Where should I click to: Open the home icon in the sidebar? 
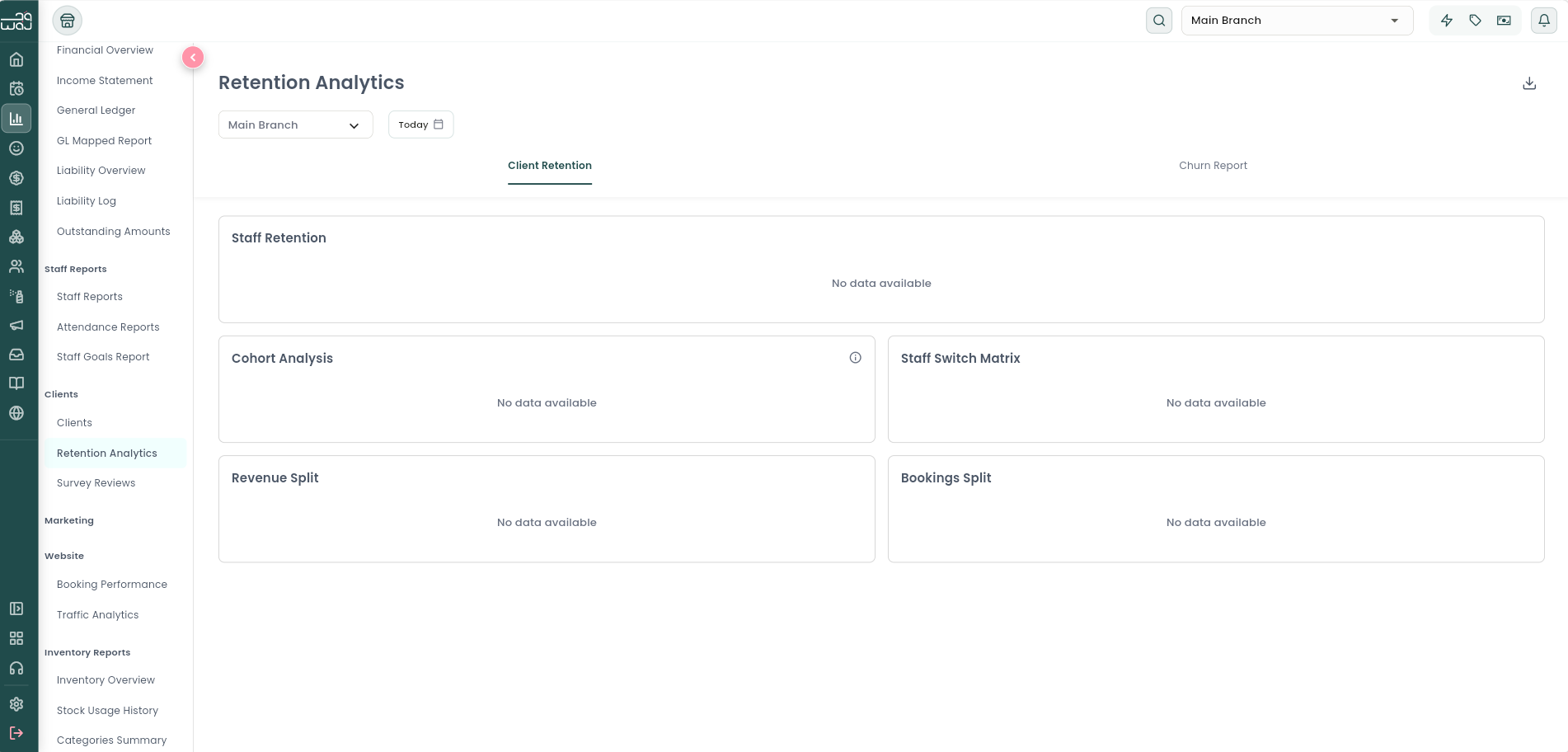coord(16,59)
